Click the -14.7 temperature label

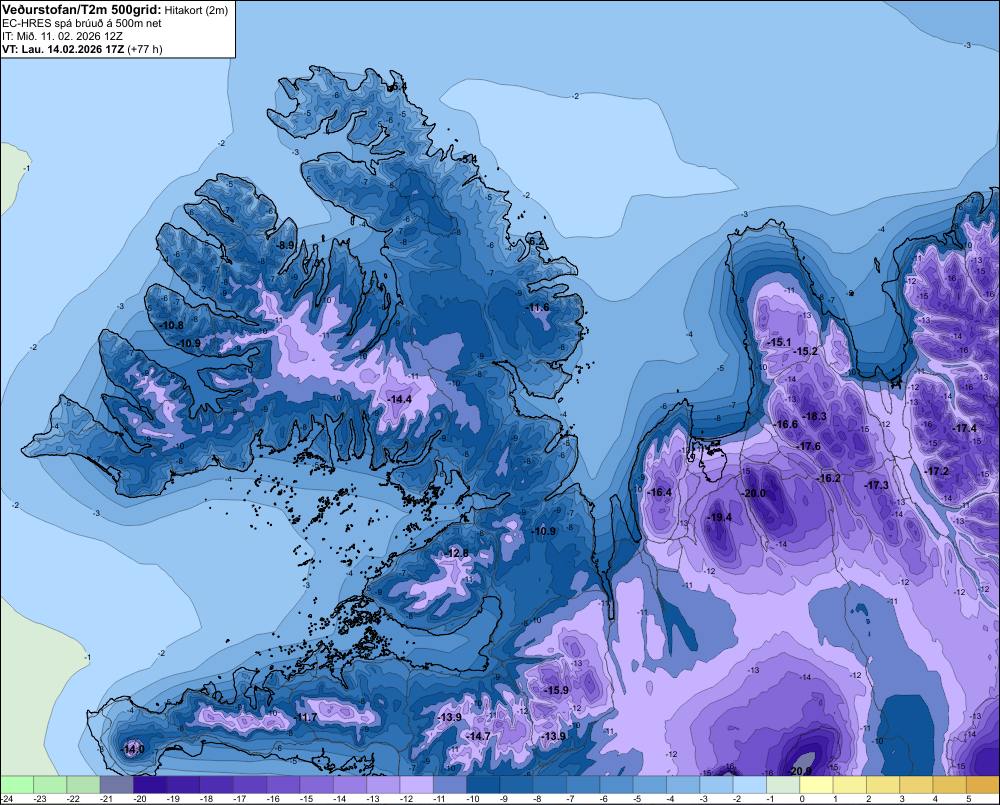478,735
